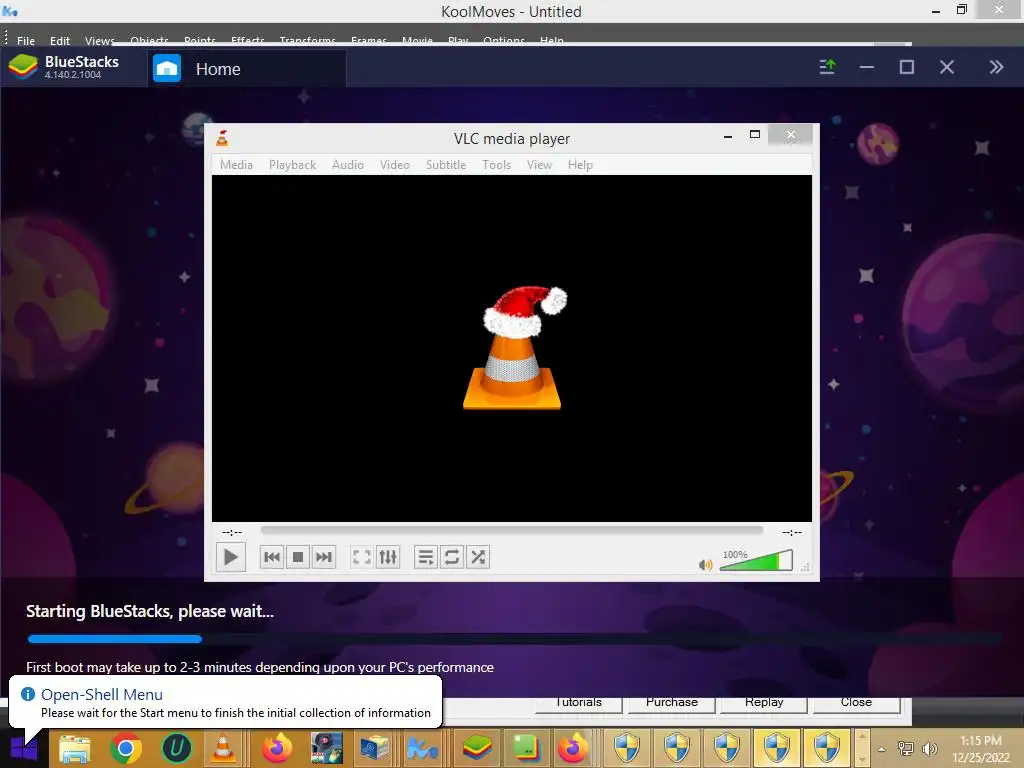The image size is (1024, 768).
Task: Click the KoolMoves Tutorials button
Action: (x=579, y=703)
